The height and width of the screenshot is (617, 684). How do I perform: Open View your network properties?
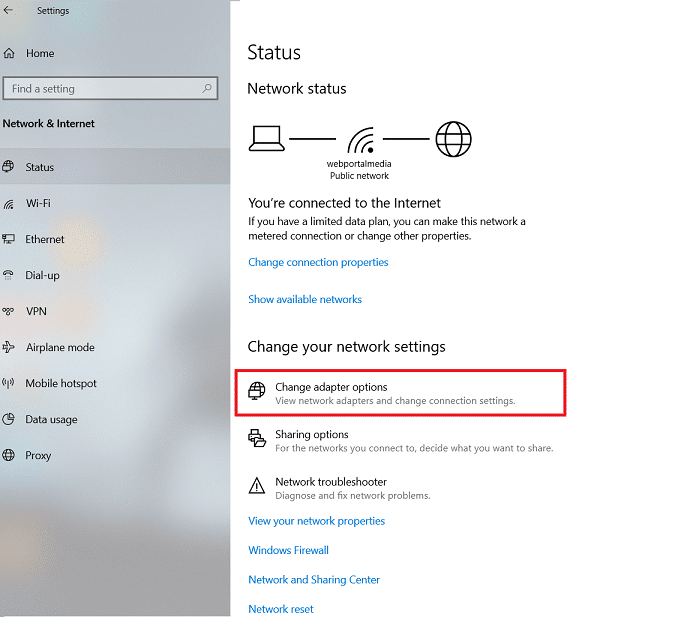316,521
